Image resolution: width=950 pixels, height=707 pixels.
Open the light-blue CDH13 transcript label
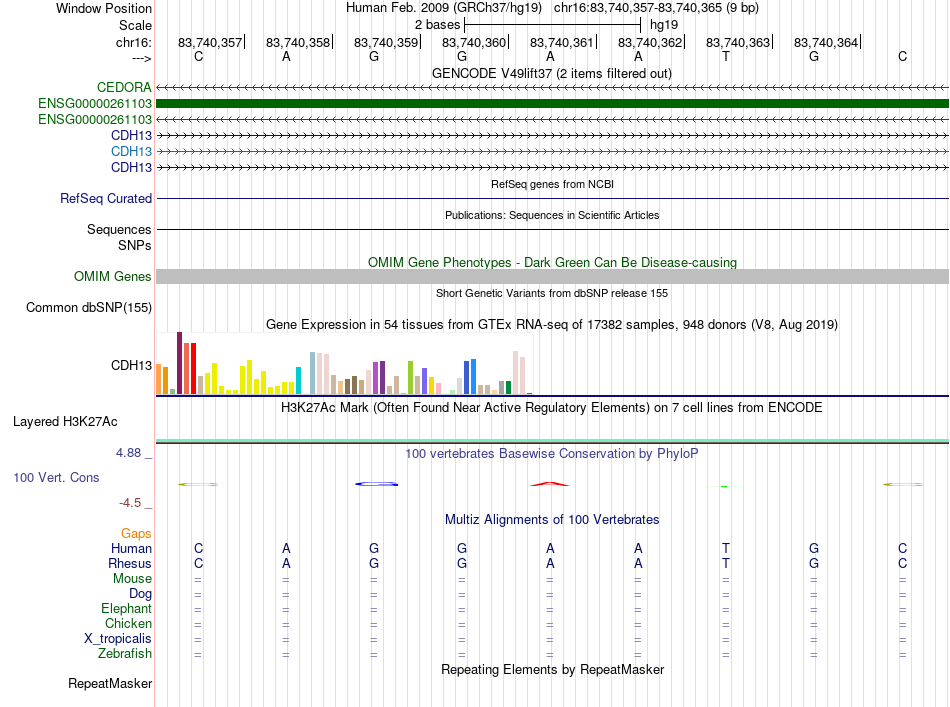point(131,151)
